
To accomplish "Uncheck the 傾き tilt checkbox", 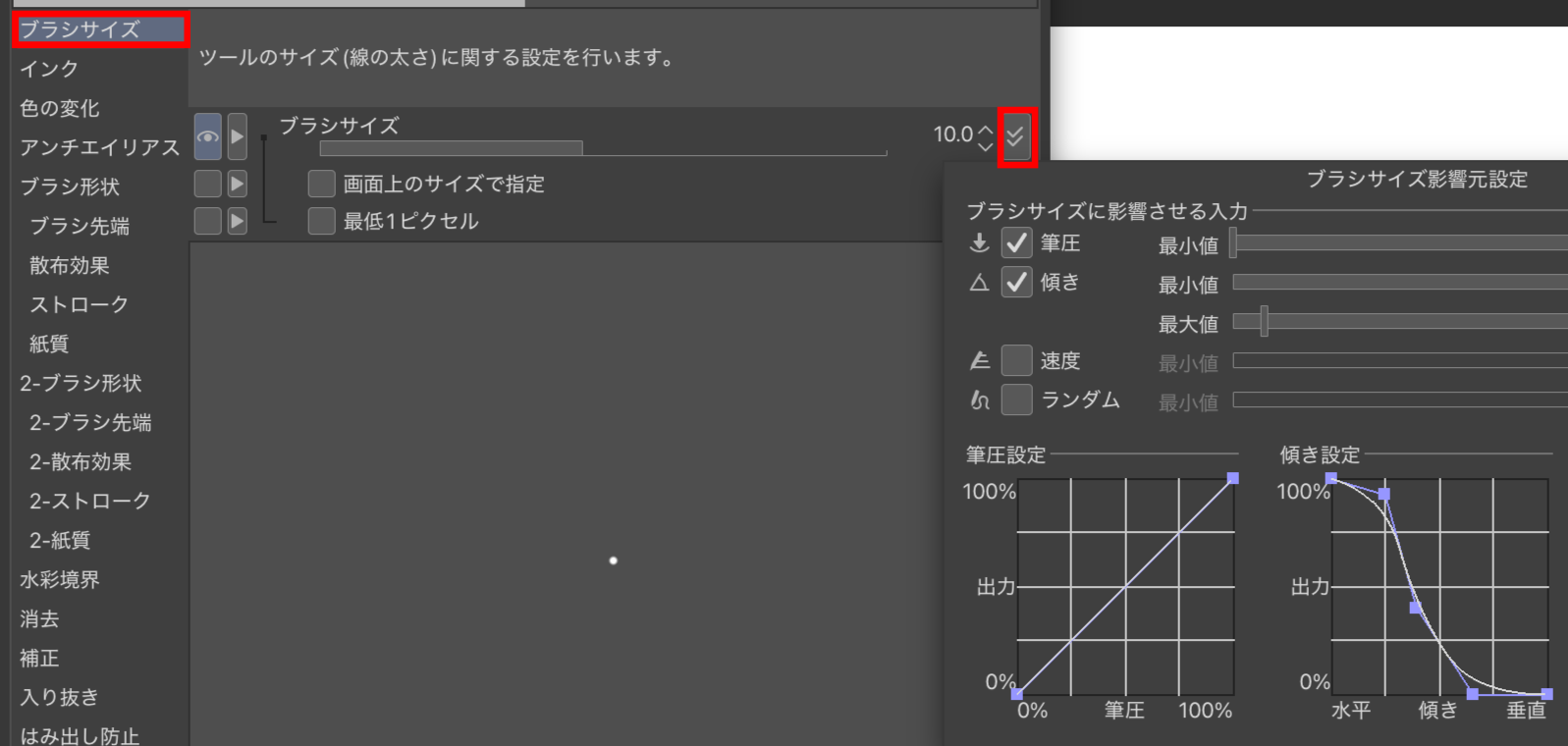I will (x=1016, y=283).
